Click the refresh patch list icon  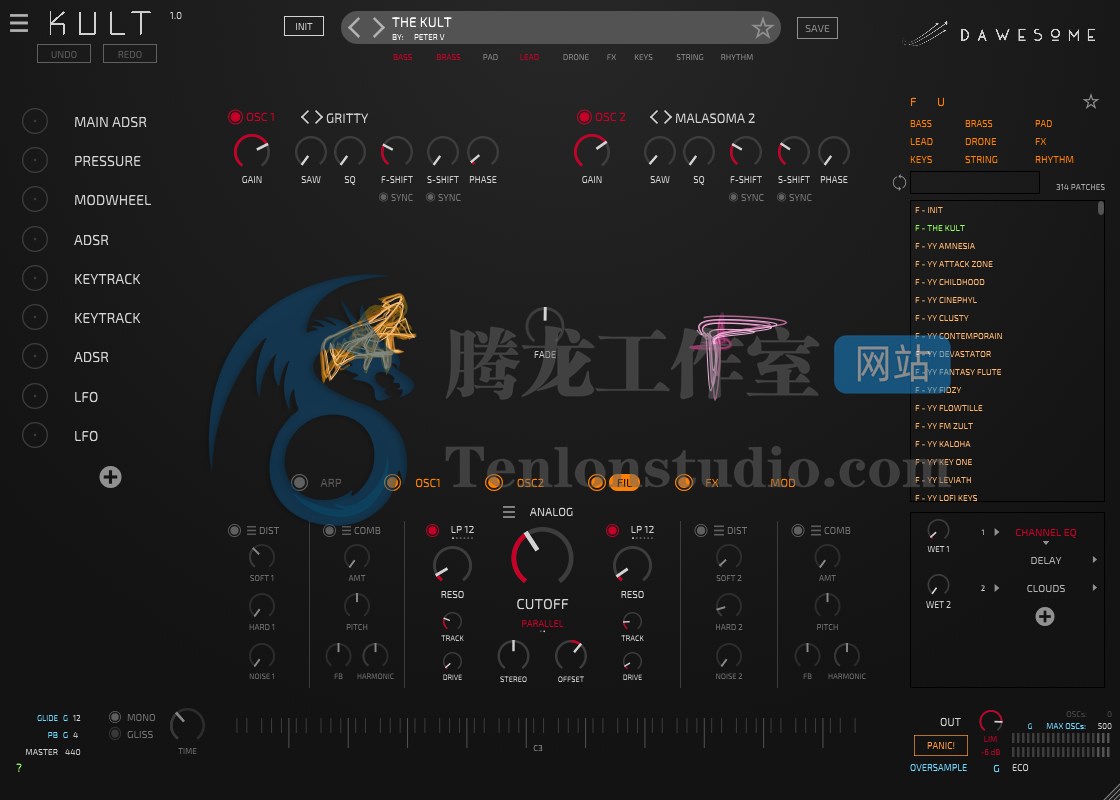pos(899,183)
